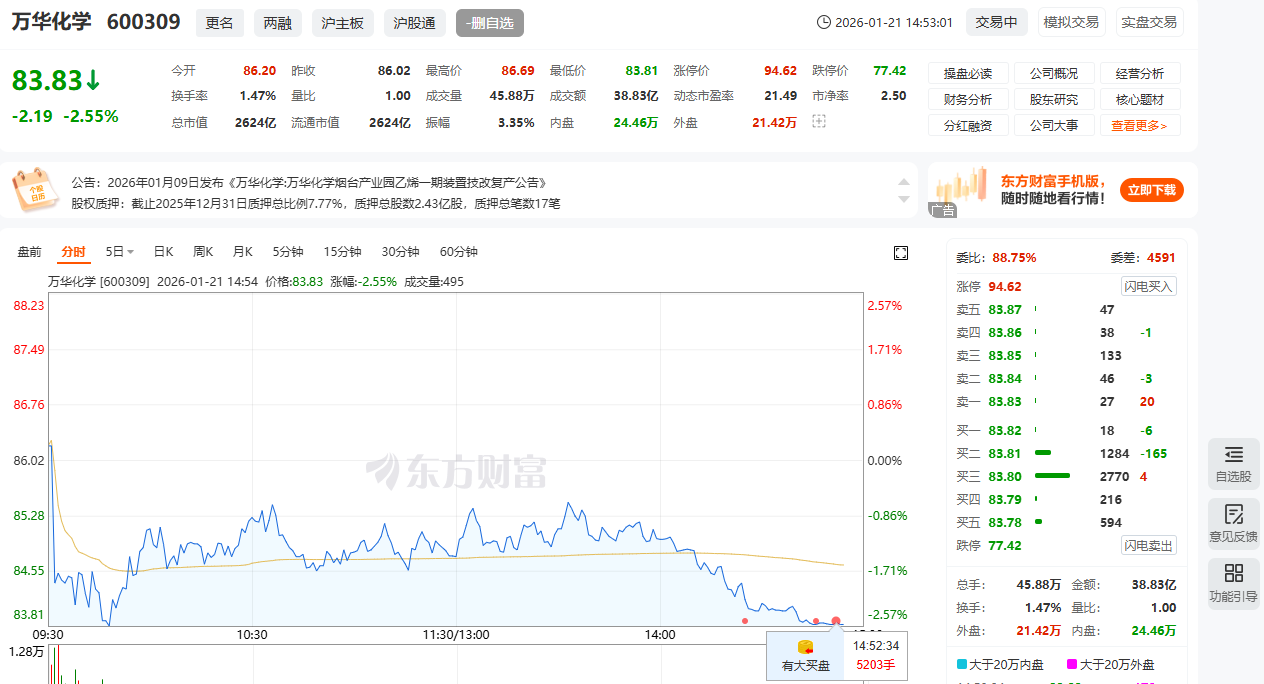Click the 总市值 2624亿 value
Screen dimensions: 1264x684
click(x=255, y=123)
